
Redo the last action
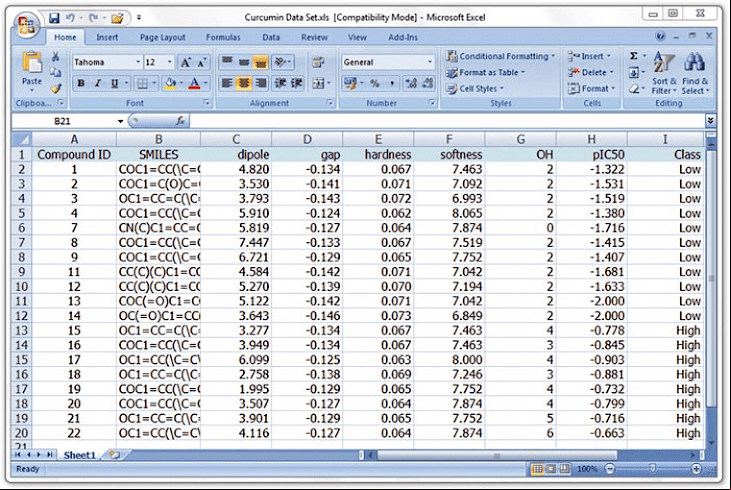(94, 18)
